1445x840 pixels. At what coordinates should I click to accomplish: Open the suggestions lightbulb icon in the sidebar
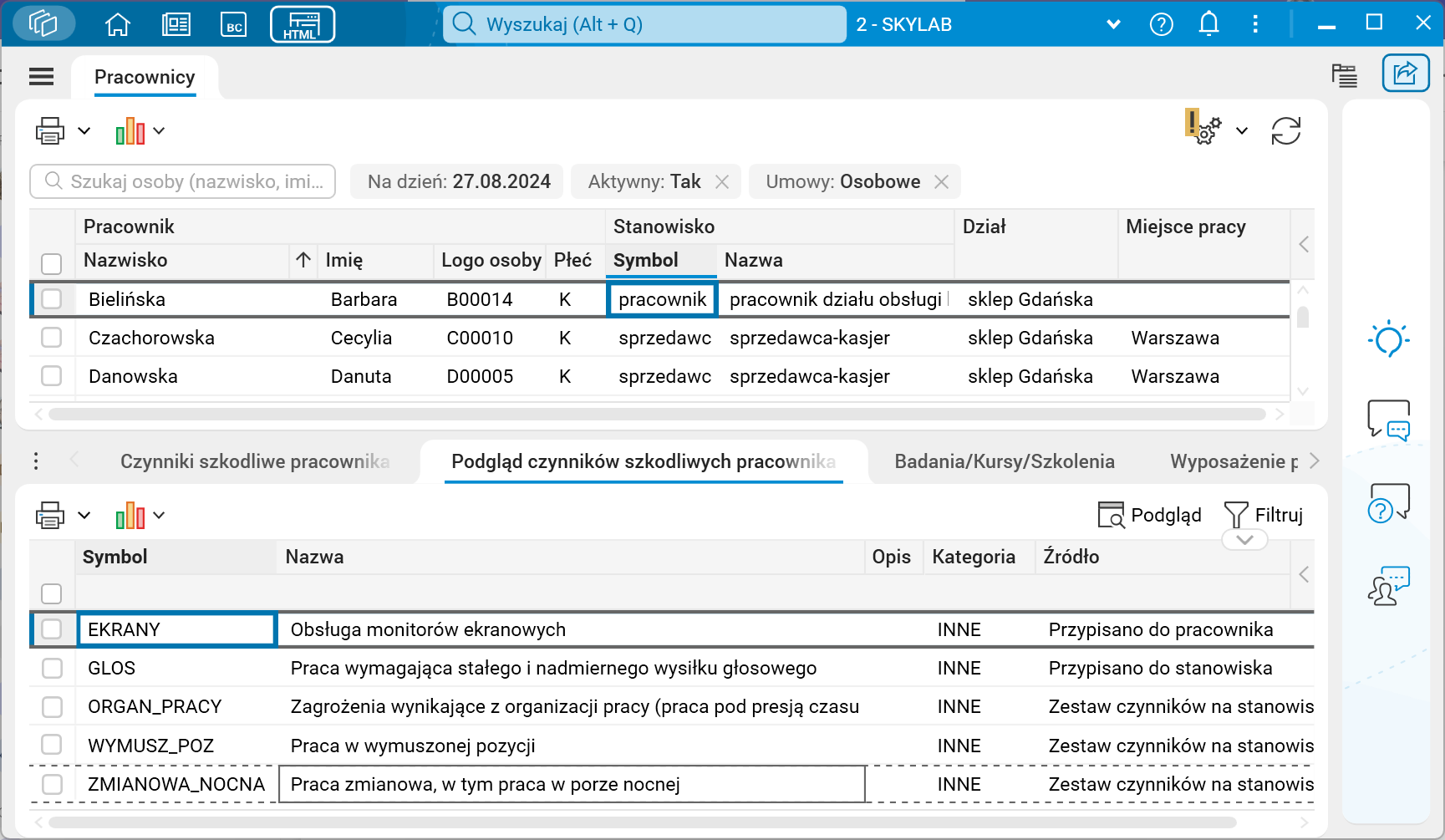[x=1388, y=339]
